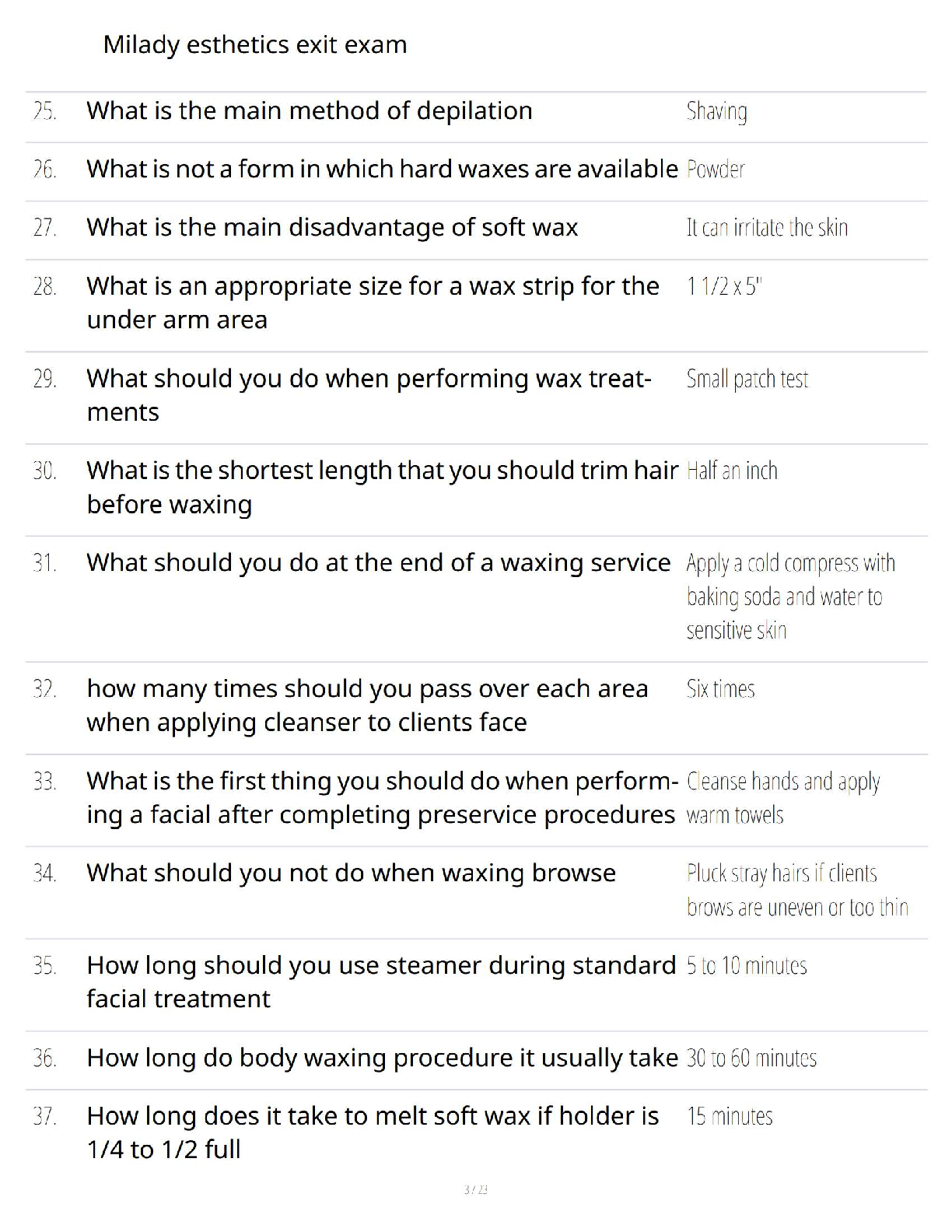952x1232 pixels.
Task: Click the 'Cleanse hands and apply warm towels' answer
Action: (x=782, y=798)
